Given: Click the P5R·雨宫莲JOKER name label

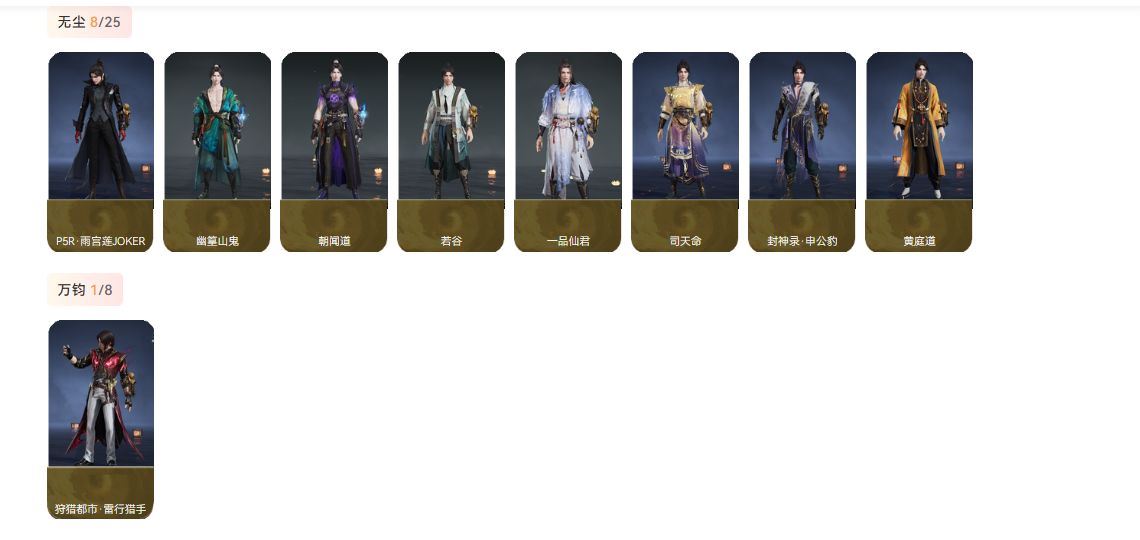Looking at the screenshot, I should click(101, 241).
